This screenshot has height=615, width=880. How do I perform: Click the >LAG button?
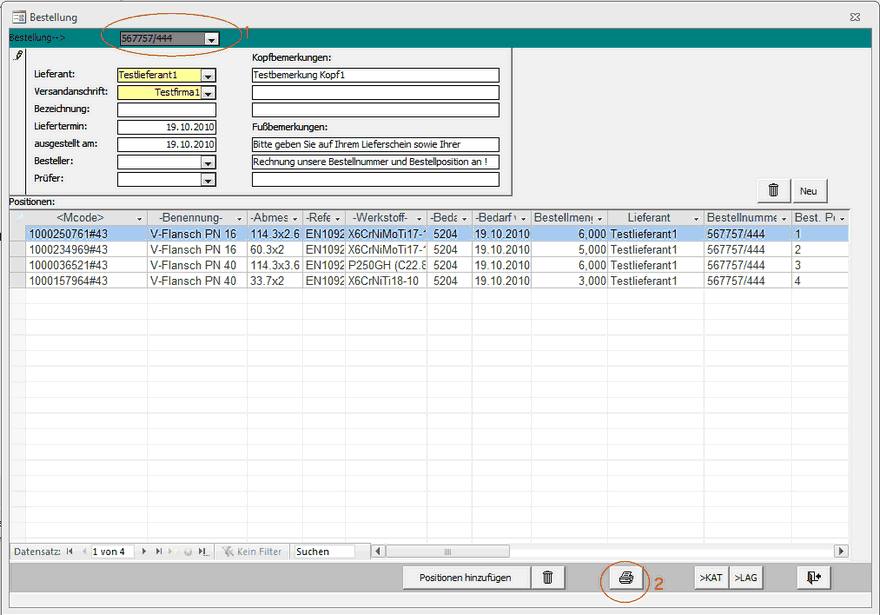pyautogui.click(x=744, y=578)
